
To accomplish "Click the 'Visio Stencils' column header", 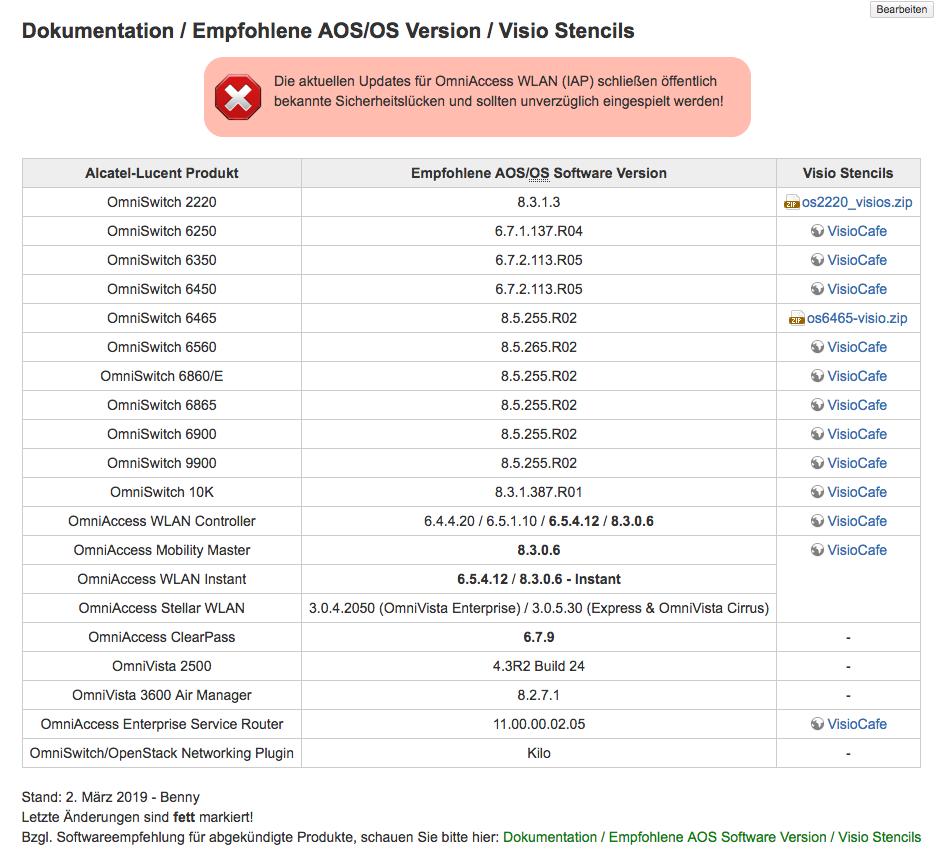I will (848, 173).
